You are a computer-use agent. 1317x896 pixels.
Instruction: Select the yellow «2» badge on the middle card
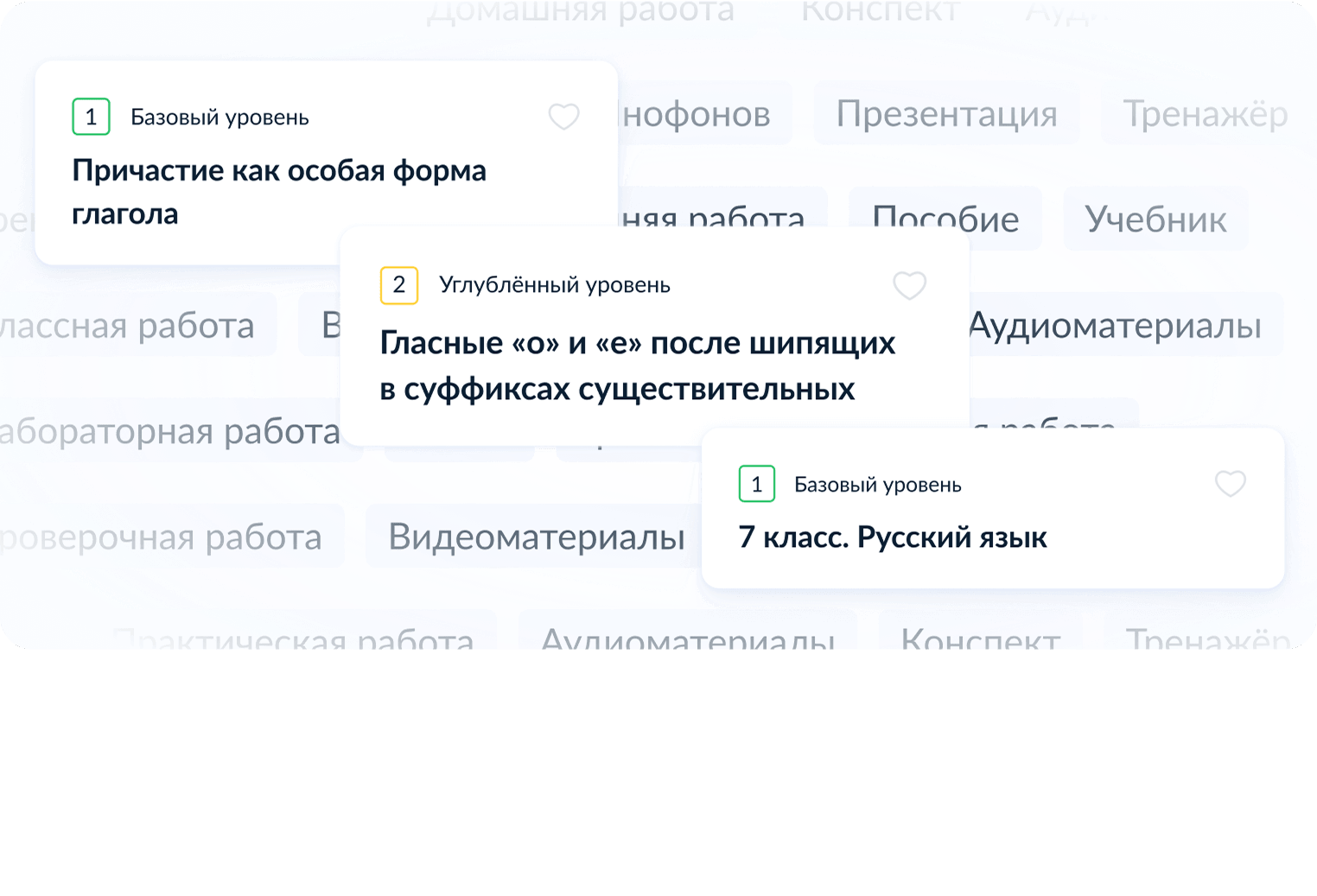[398, 284]
